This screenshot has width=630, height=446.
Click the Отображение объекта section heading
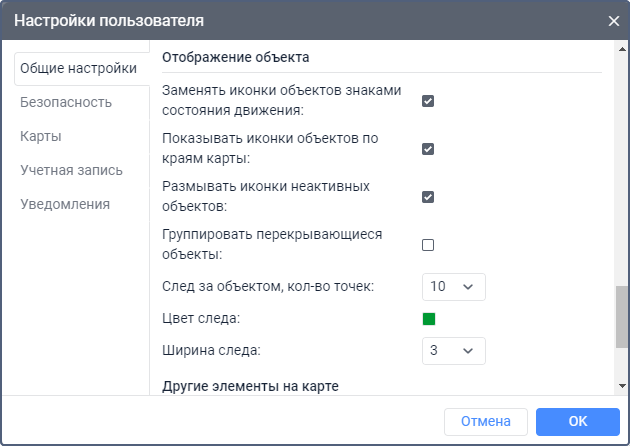tap(236, 57)
